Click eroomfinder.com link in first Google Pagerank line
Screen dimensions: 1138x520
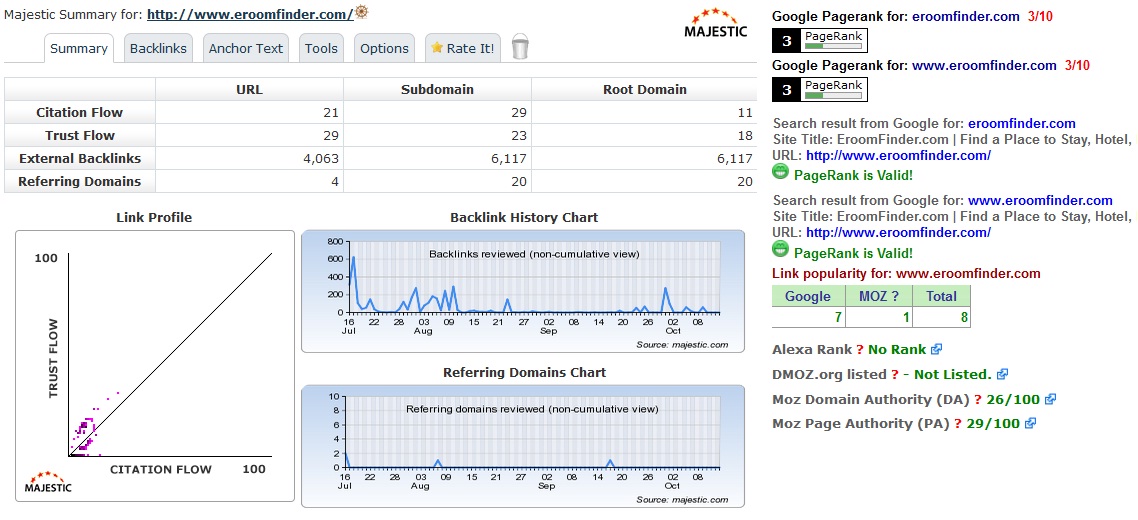tap(966, 17)
